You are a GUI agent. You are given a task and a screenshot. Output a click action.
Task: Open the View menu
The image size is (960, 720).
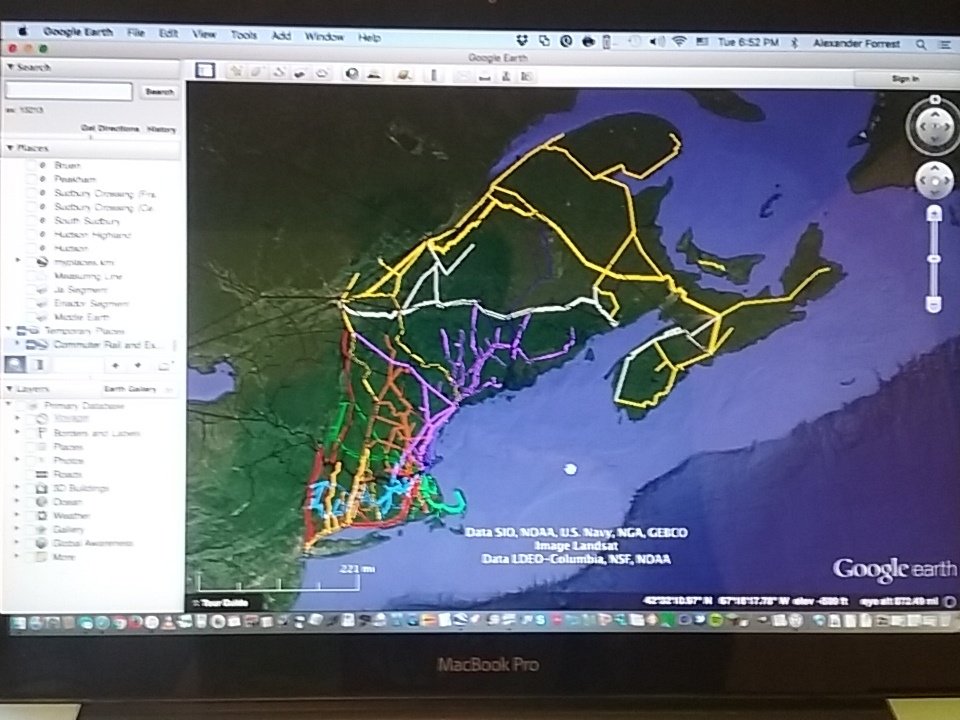(x=204, y=34)
